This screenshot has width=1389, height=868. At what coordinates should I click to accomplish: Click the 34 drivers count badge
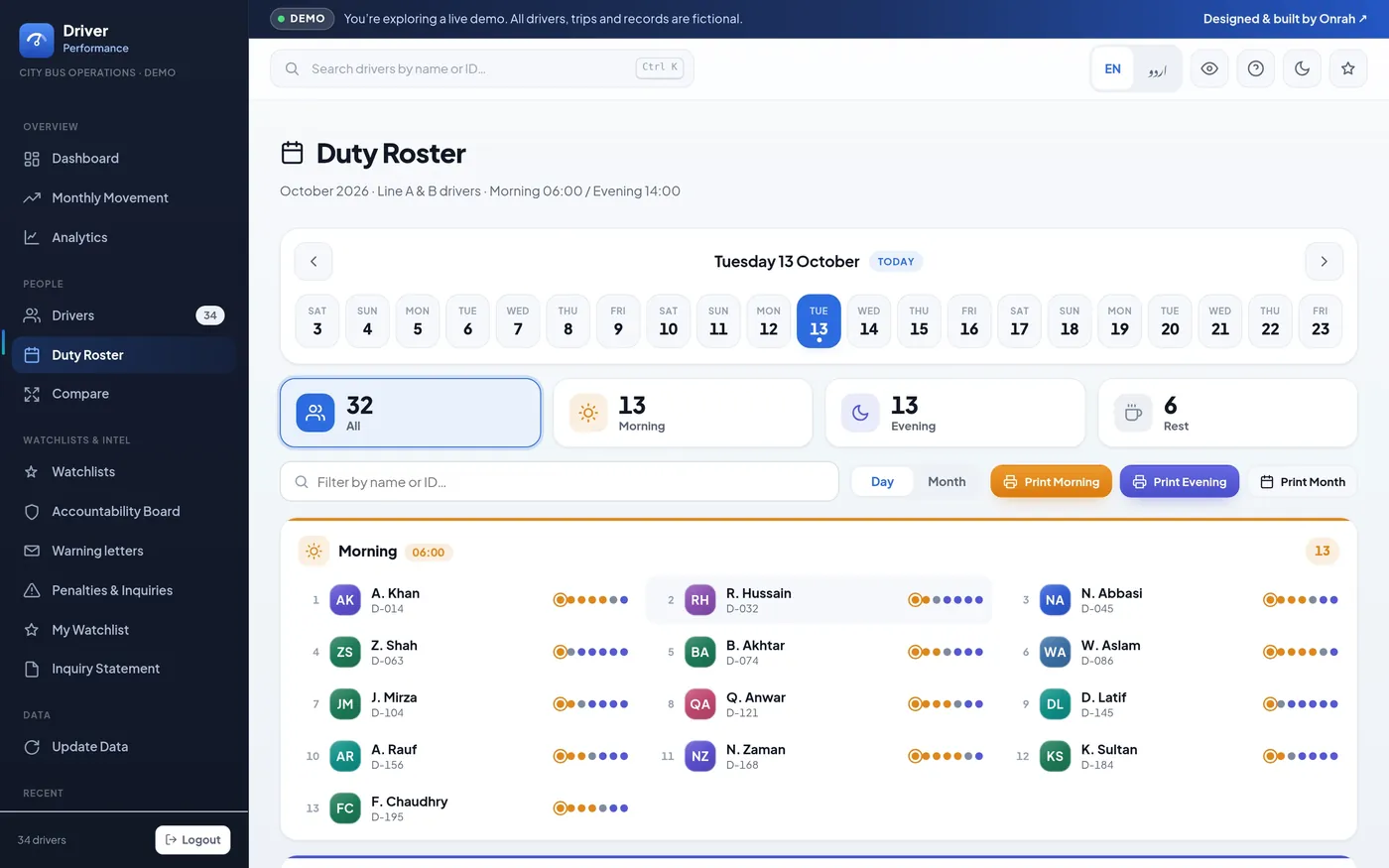coord(210,315)
